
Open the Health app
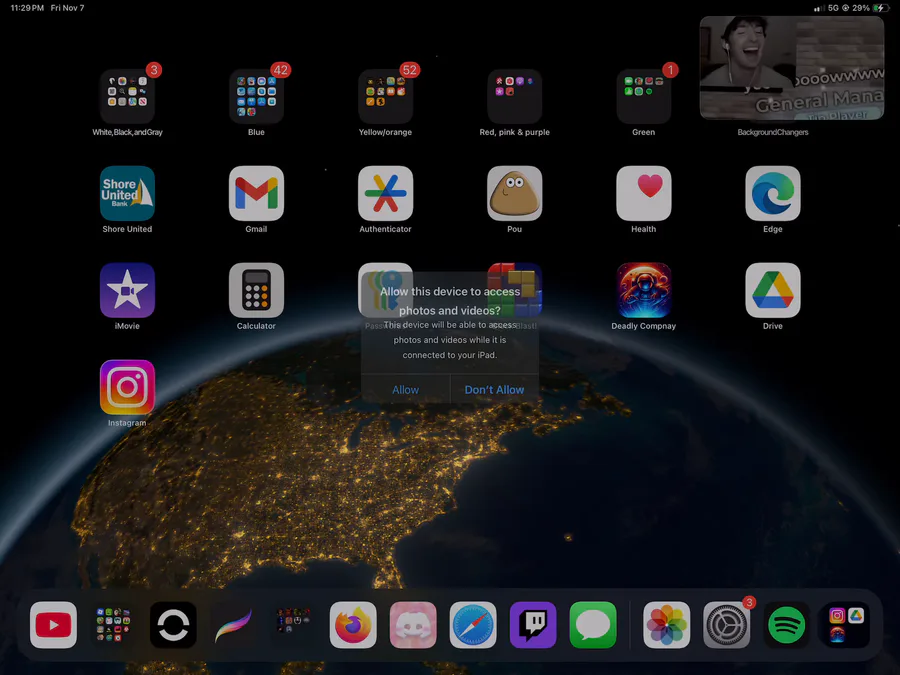[644, 193]
